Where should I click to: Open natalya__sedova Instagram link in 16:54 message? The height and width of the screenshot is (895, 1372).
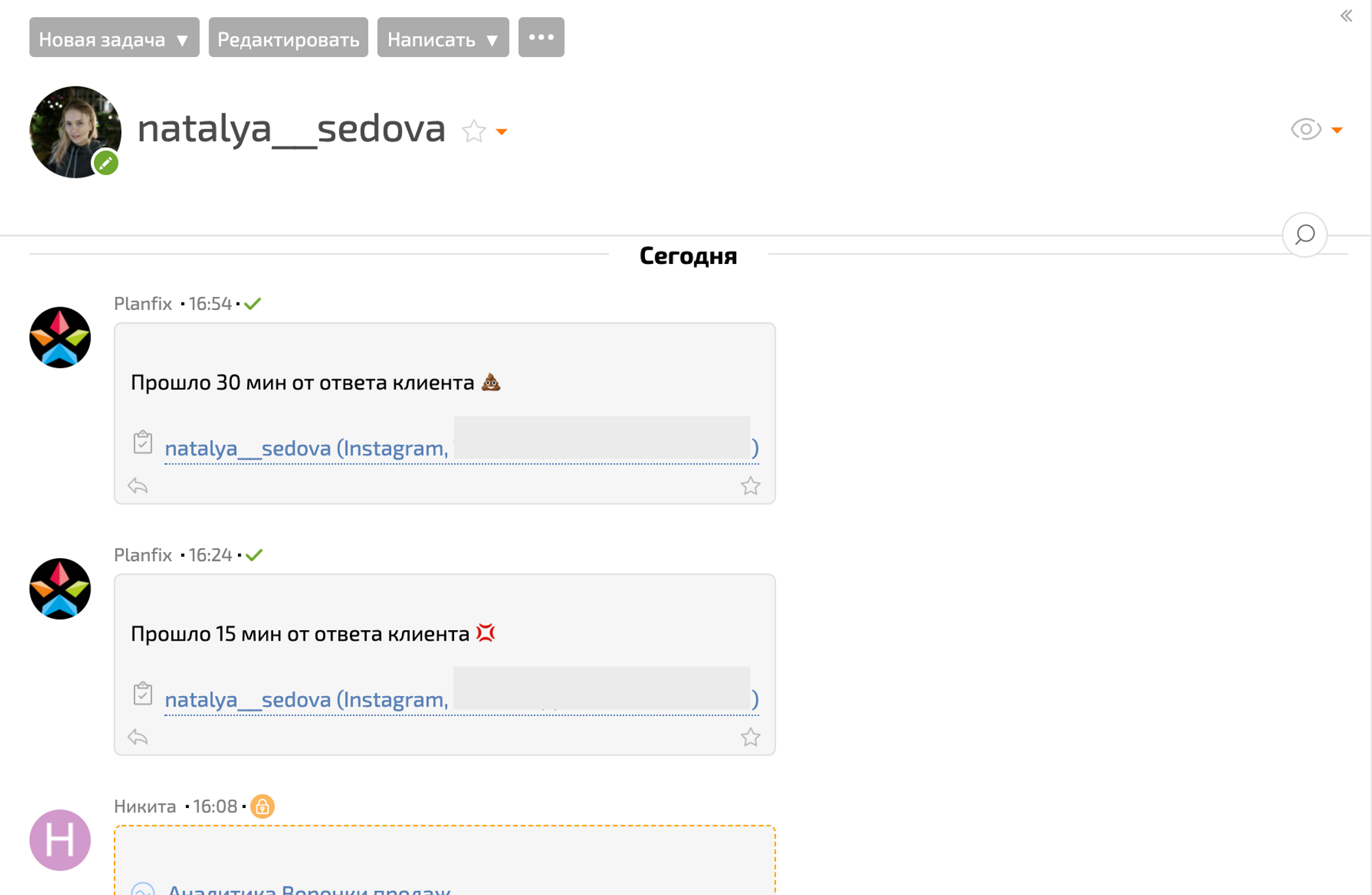pyautogui.click(x=306, y=449)
